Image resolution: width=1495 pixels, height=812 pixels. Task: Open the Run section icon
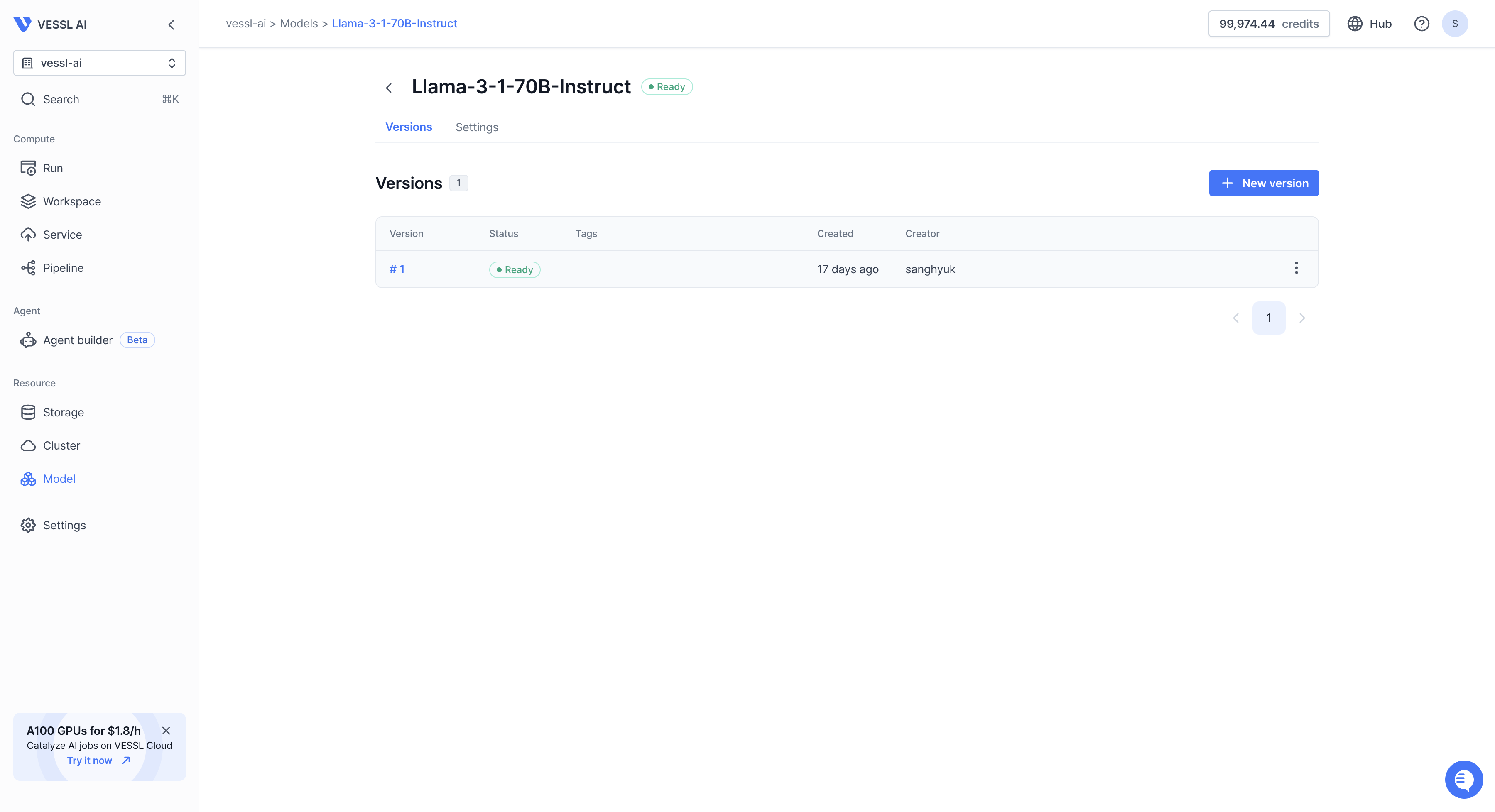[28, 168]
